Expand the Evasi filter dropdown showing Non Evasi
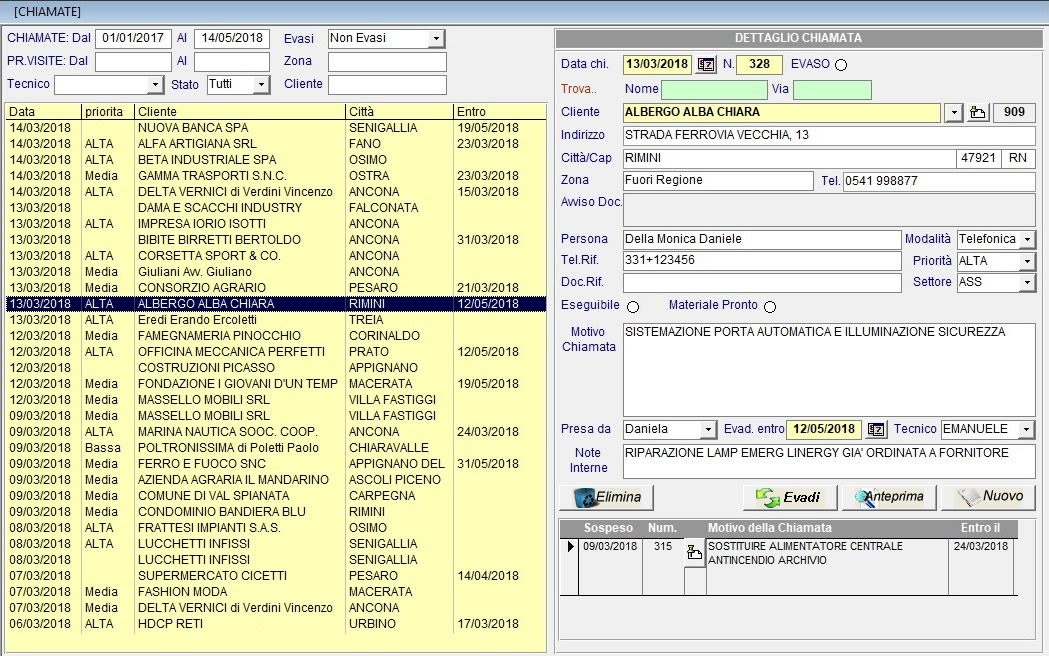 coord(436,39)
